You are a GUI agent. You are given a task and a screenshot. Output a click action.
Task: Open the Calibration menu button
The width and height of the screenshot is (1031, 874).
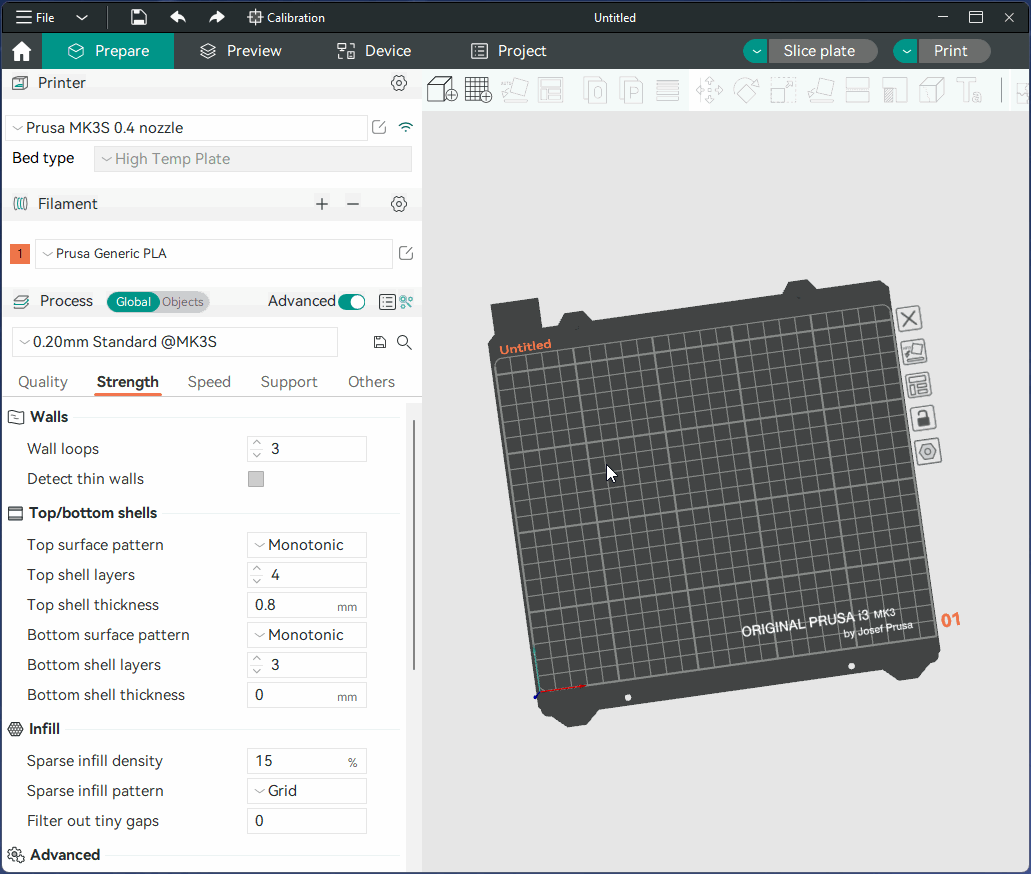(x=286, y=17)
